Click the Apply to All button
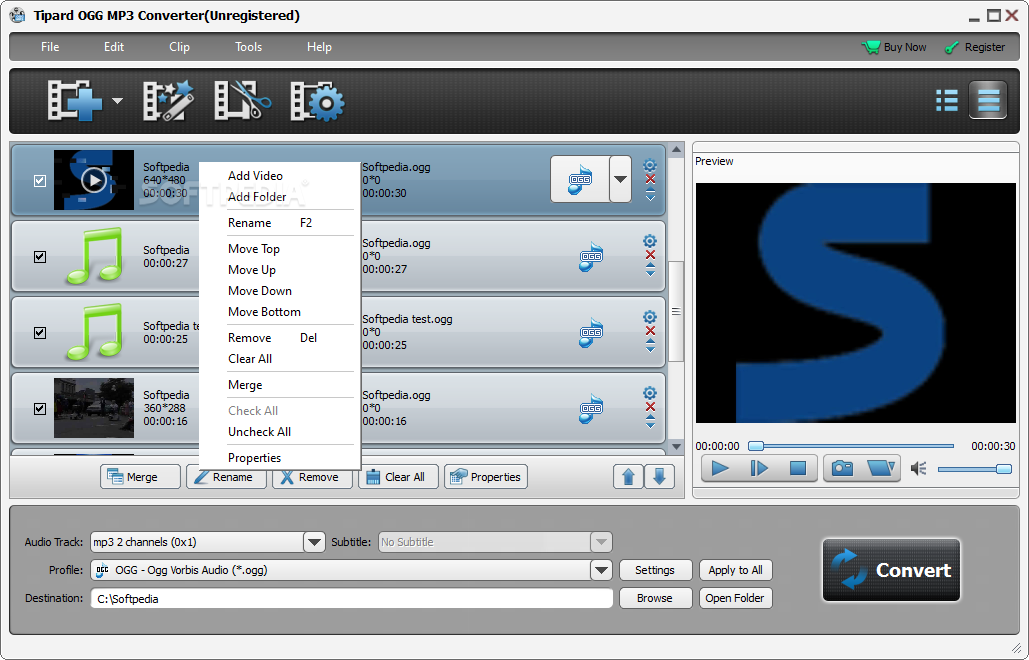 point(735,570)
